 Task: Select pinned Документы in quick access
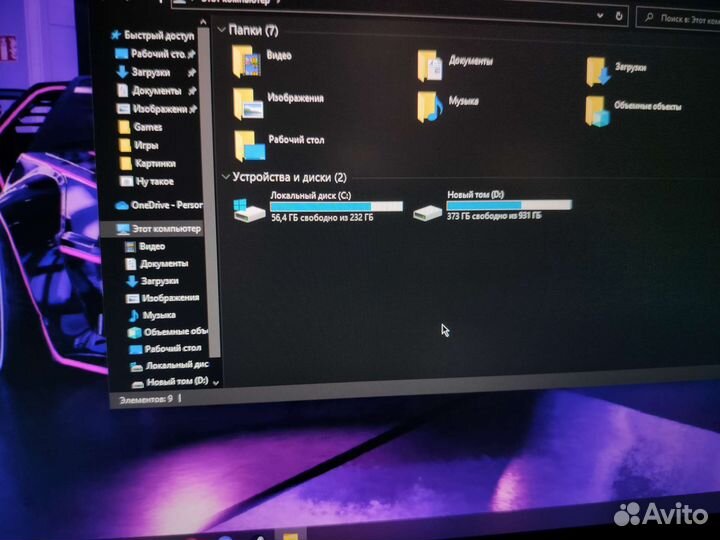pos(157,90)
